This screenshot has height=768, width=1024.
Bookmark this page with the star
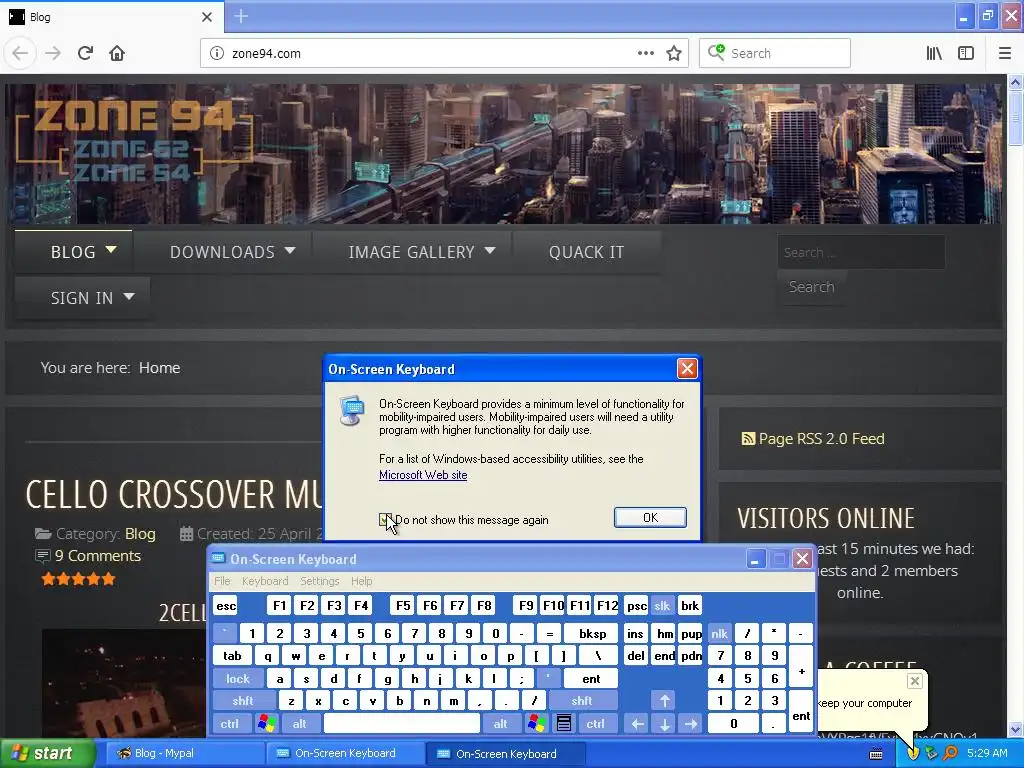pos(674,53)
